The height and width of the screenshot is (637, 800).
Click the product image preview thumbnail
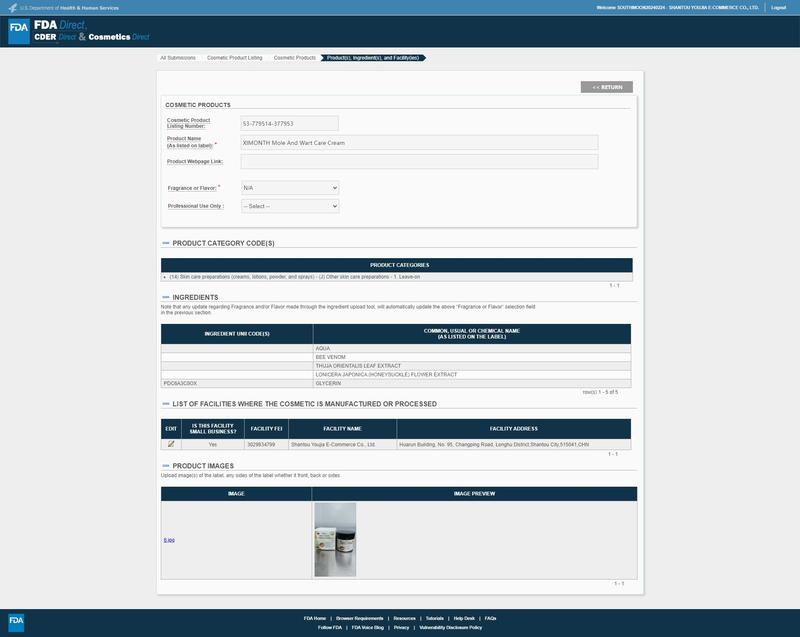335,540
